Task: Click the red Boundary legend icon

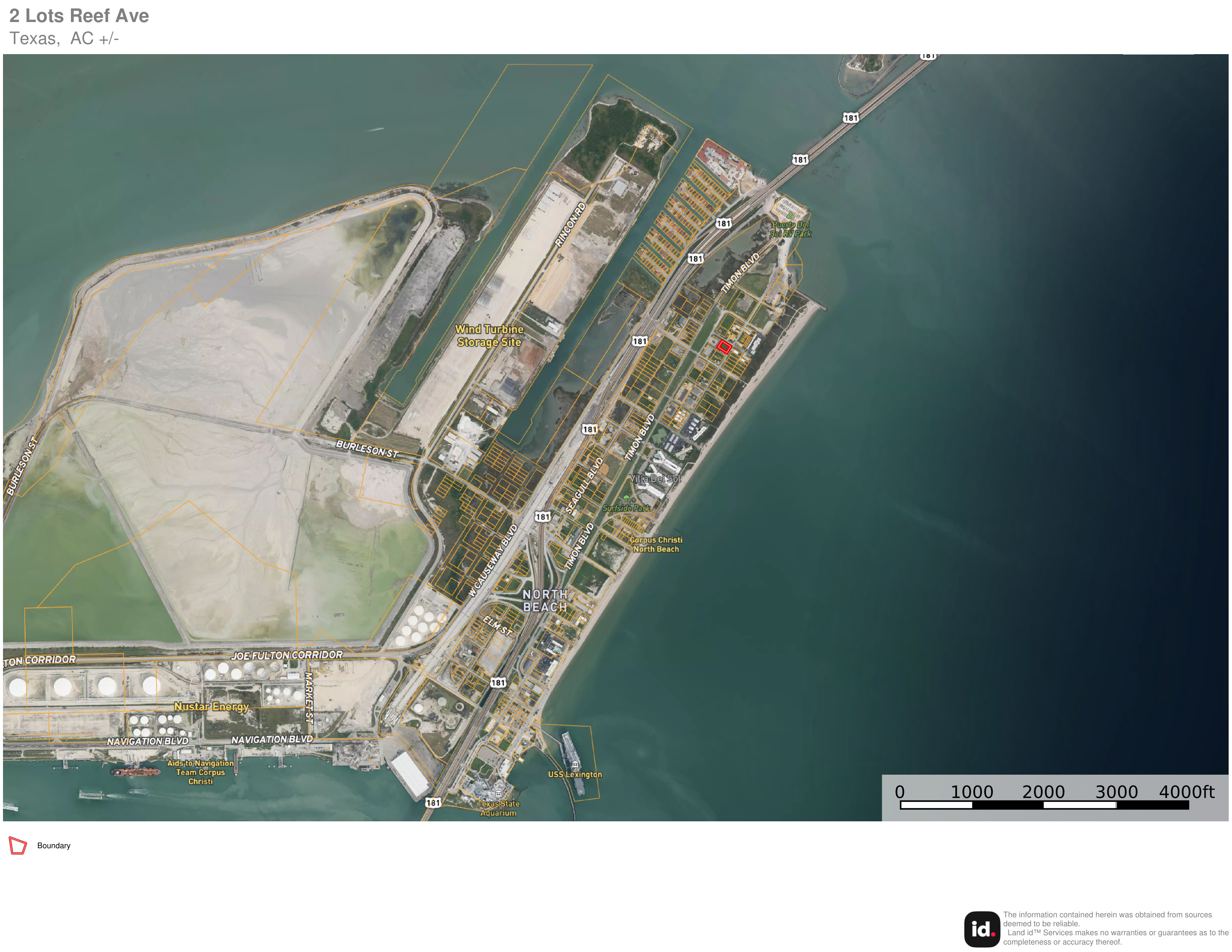Action: click(18, 845)
